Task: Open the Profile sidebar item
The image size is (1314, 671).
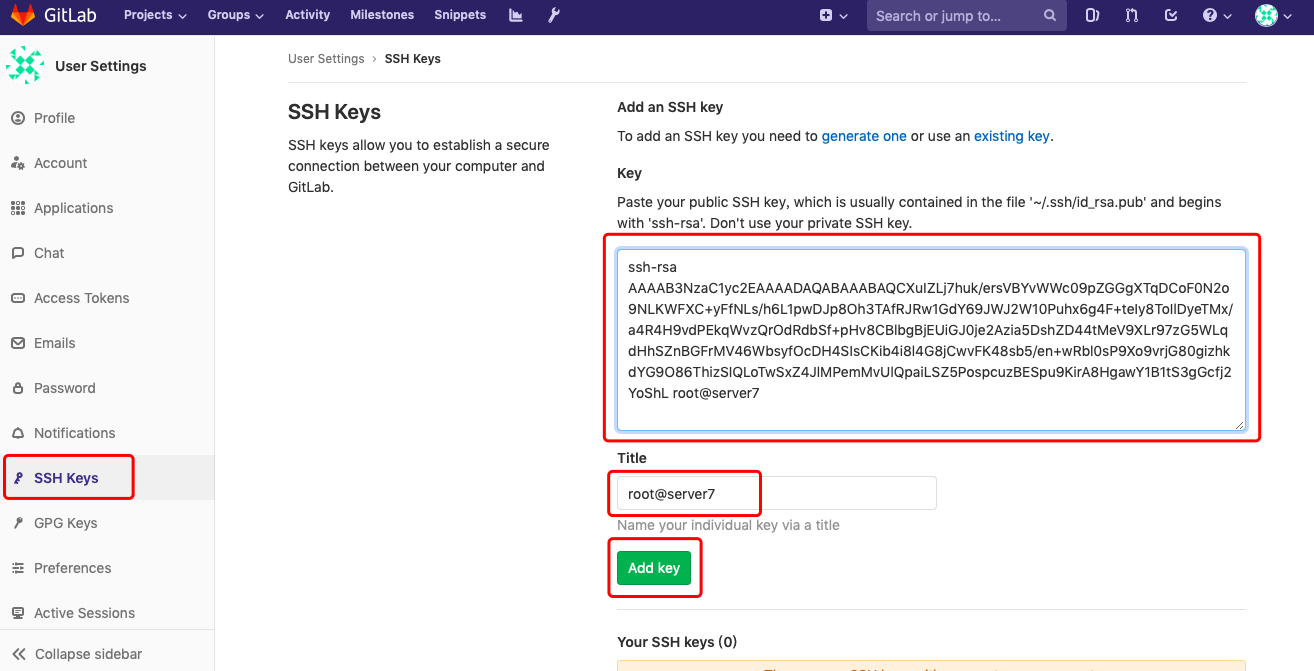Action: [x=54, y=118]
